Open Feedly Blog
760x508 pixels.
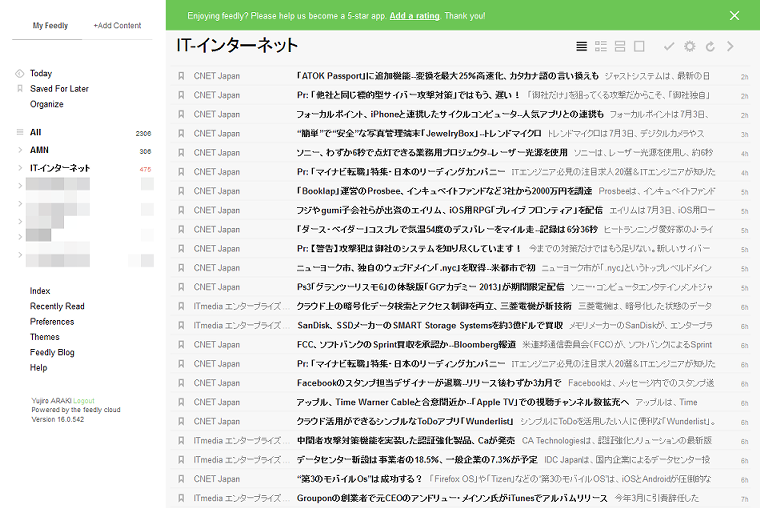[52, 352]
